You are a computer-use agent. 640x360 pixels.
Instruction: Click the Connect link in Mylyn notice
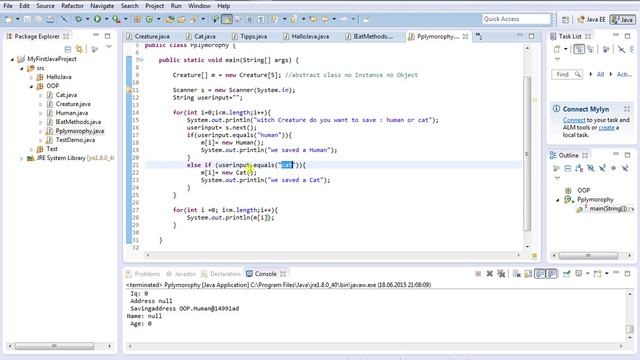tap(574, 120)
